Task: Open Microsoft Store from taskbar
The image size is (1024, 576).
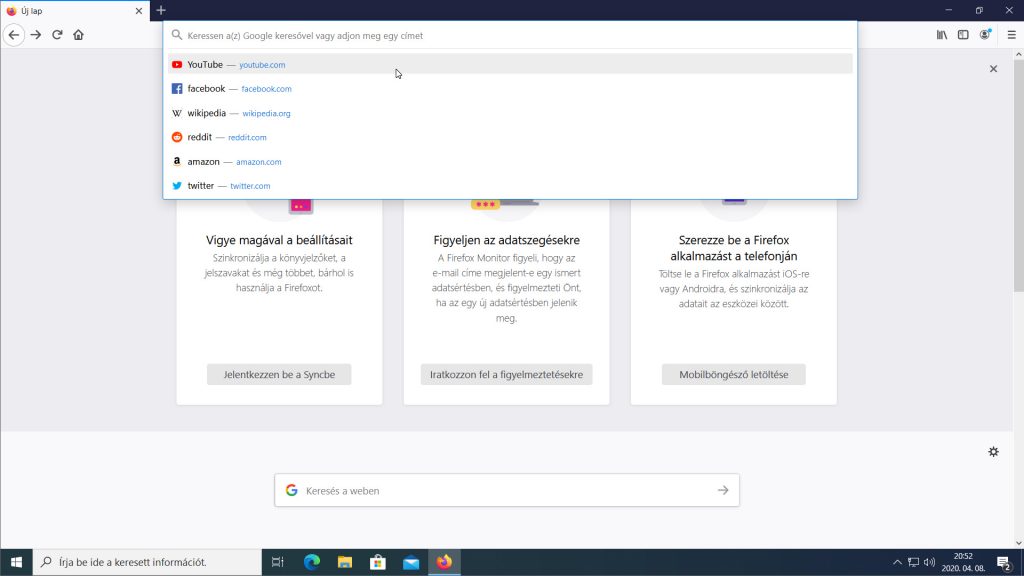Action: click(x=378, y=562)
